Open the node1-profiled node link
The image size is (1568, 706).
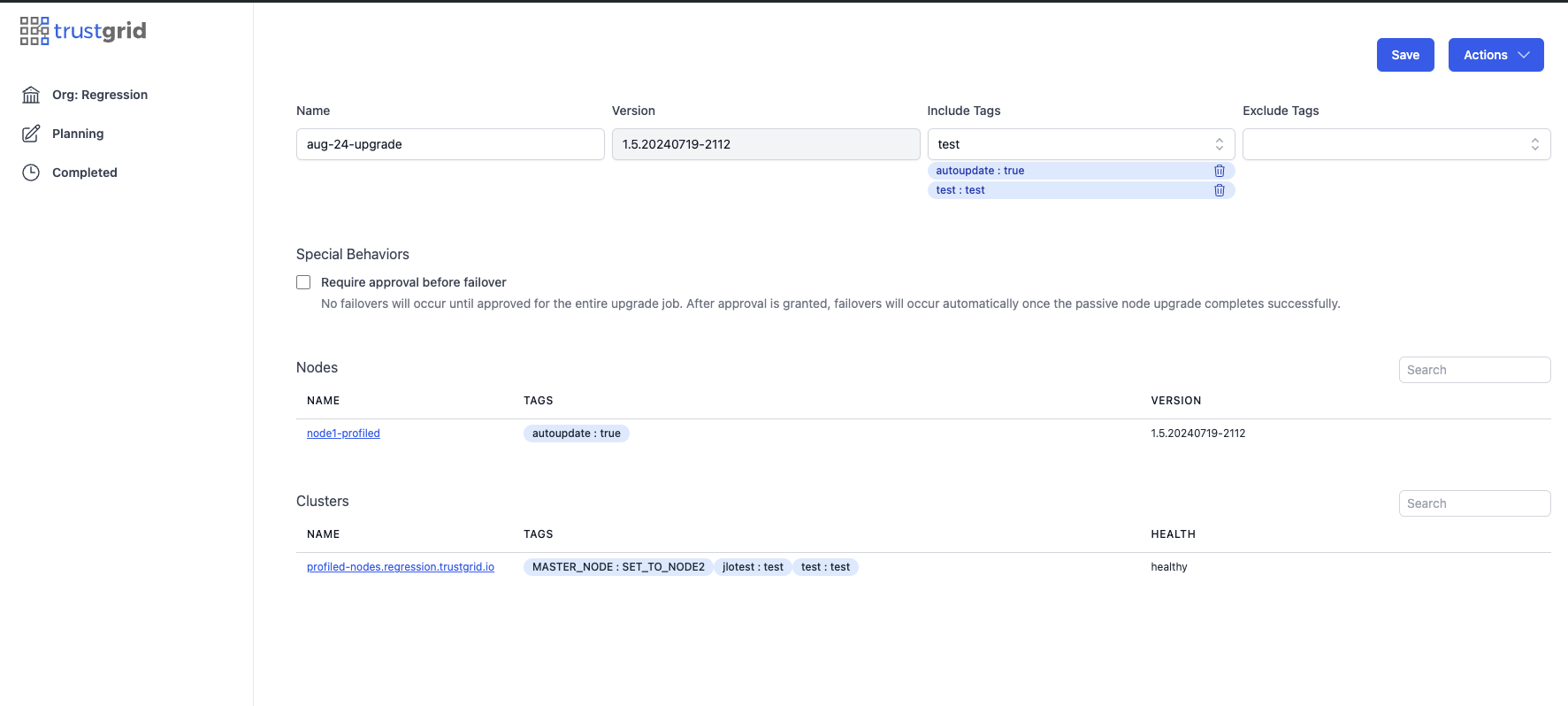point(343,434)
